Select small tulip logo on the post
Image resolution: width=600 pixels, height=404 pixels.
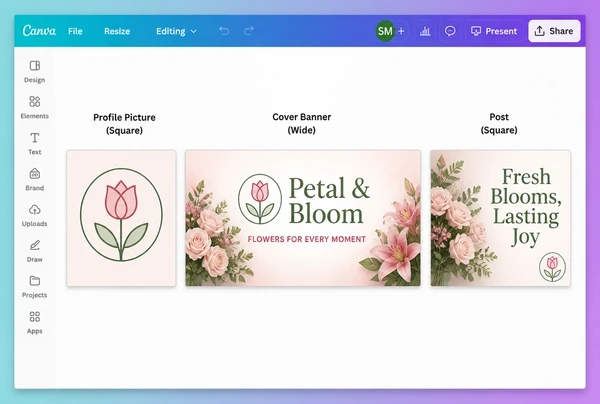pyautogui.click(x=552, y=267)
